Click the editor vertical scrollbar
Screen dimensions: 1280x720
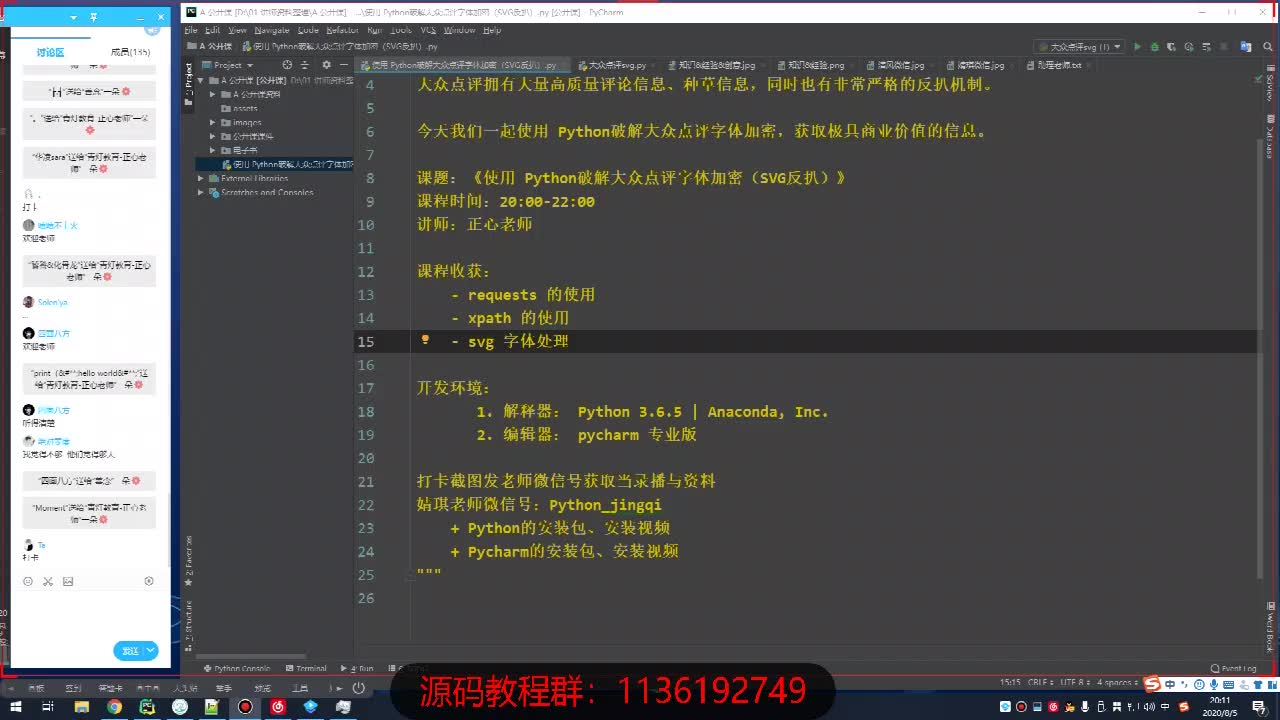coord(1259,357)
